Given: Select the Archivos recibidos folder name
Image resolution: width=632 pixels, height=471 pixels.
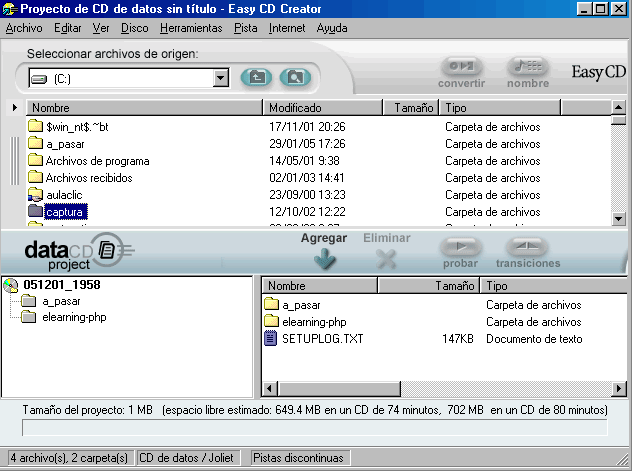Looking at the screenshot, I should coord(89,178).
